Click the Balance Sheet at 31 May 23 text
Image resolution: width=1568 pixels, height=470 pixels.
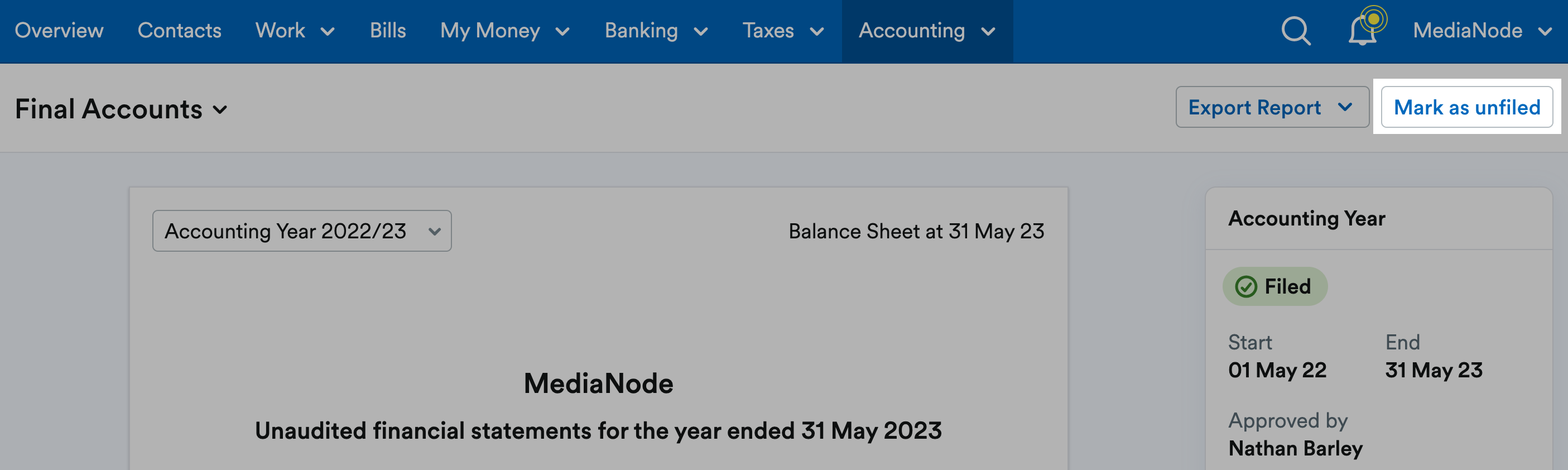[916, 231]
